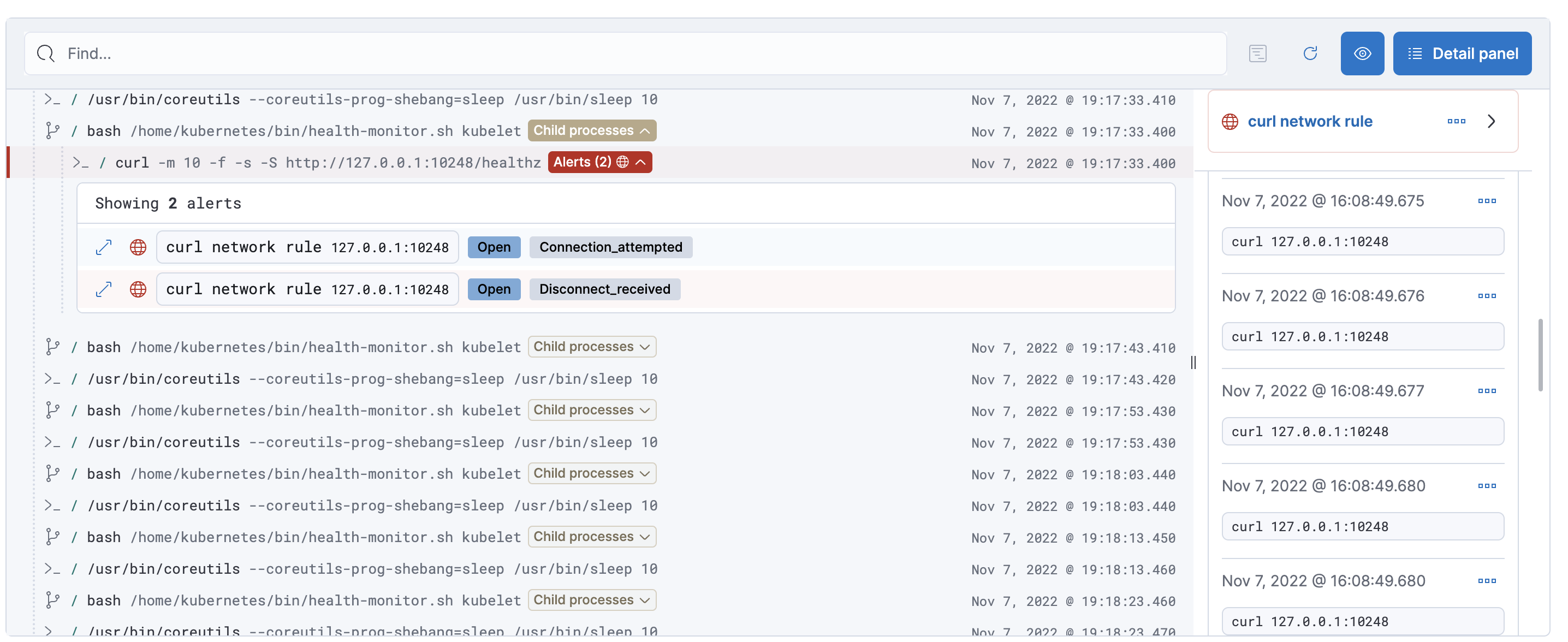Collapse Alerts (2) badge on curl process
This screenshot has height=642, width=1568.
pyautogui.click(x=599, y=162)
